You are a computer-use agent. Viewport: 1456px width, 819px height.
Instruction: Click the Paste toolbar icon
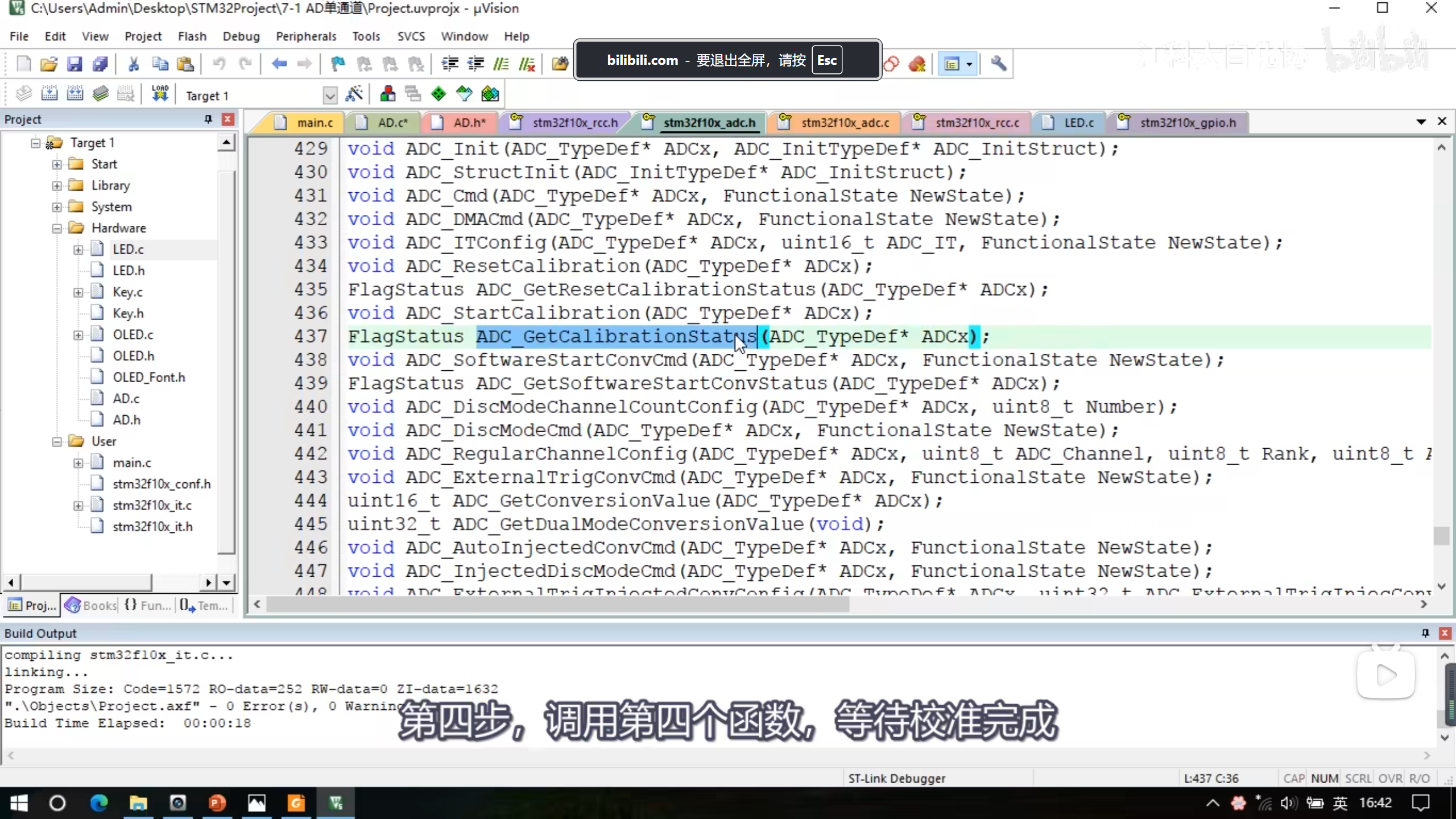185,64
